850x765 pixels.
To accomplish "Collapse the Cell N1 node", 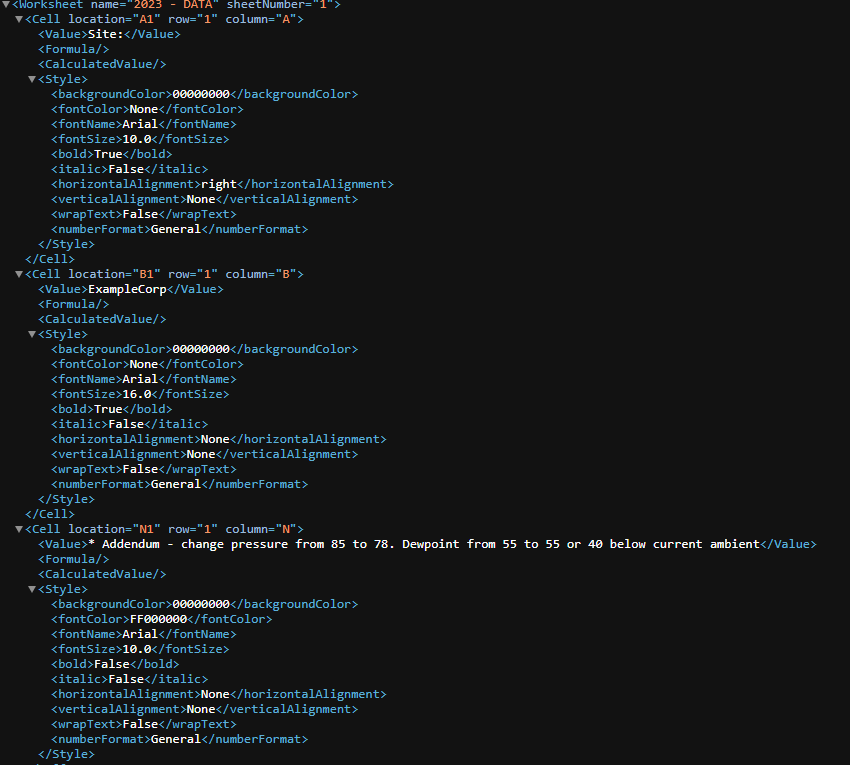I will point(19,529).
